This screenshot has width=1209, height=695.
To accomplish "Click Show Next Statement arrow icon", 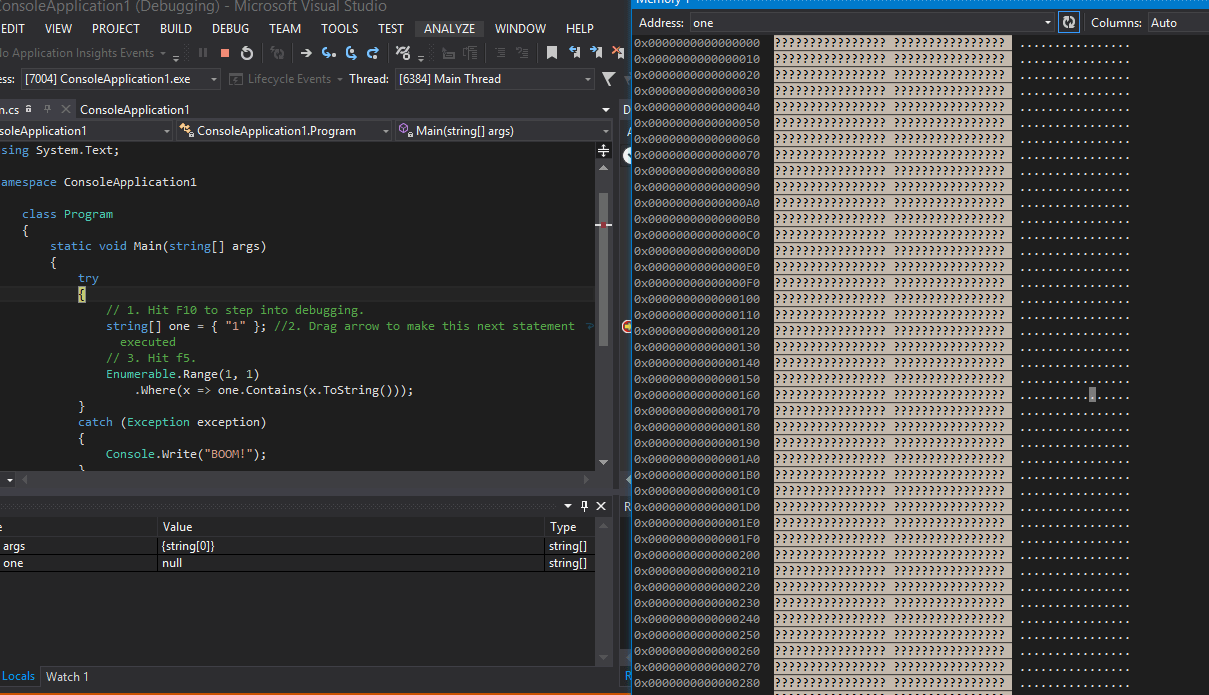I will pos(306,53).
